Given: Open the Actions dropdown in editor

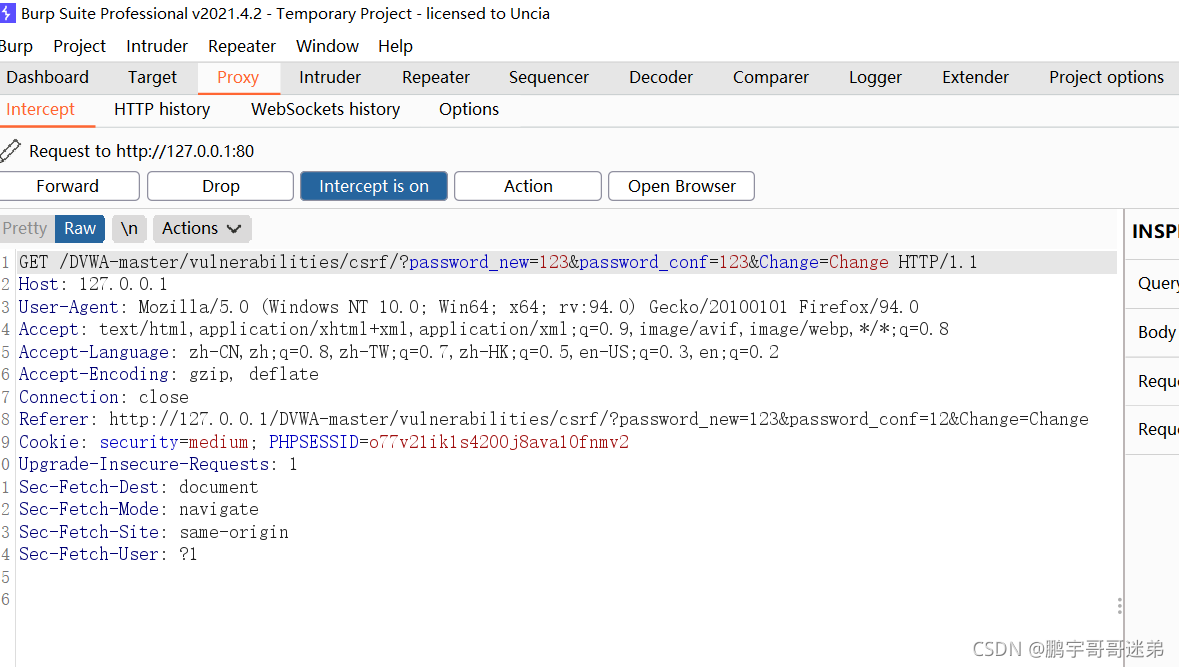Looking at the screenshot, I should 202,229.
